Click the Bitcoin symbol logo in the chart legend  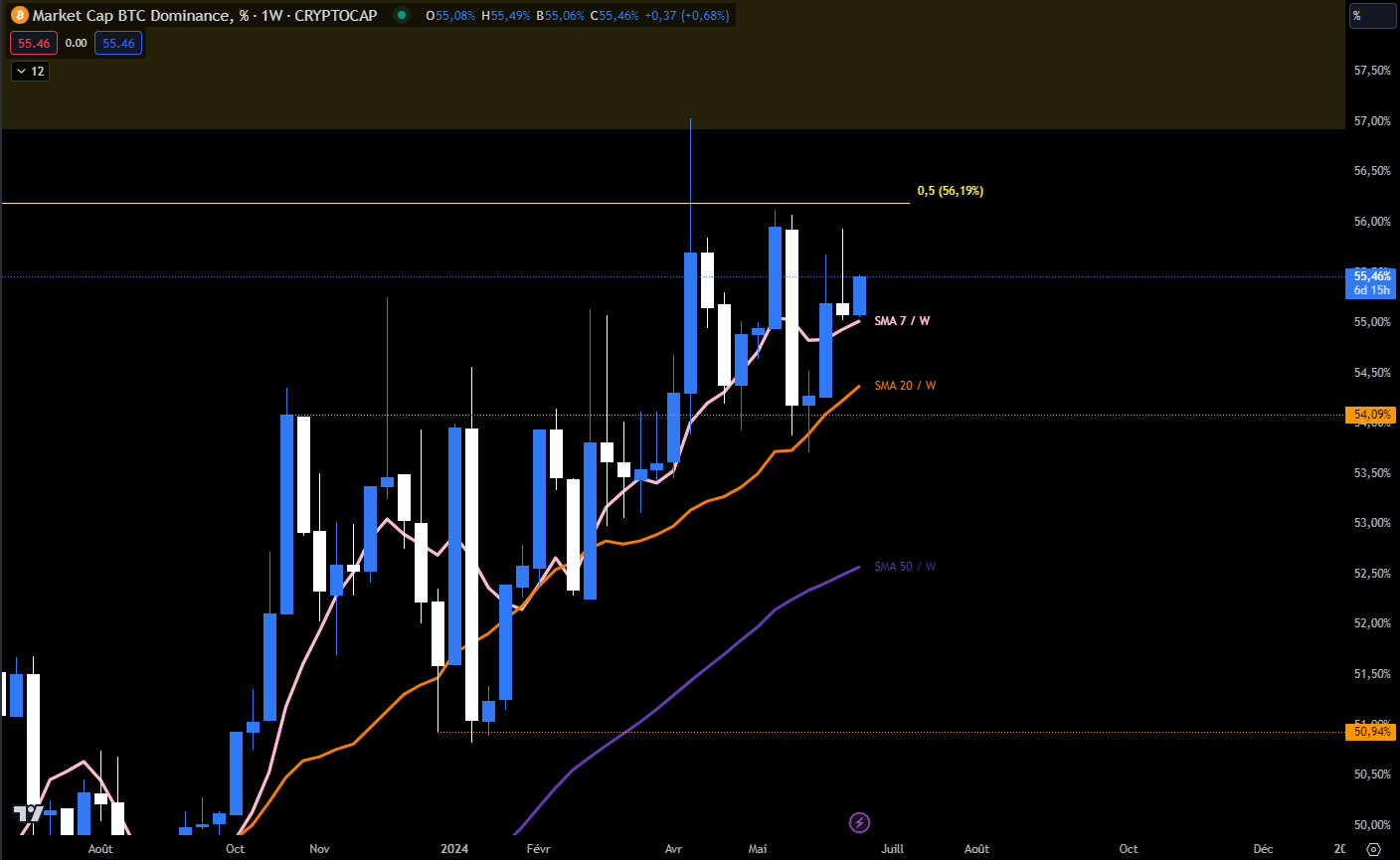pyautogui.click(x=19, y=15)
